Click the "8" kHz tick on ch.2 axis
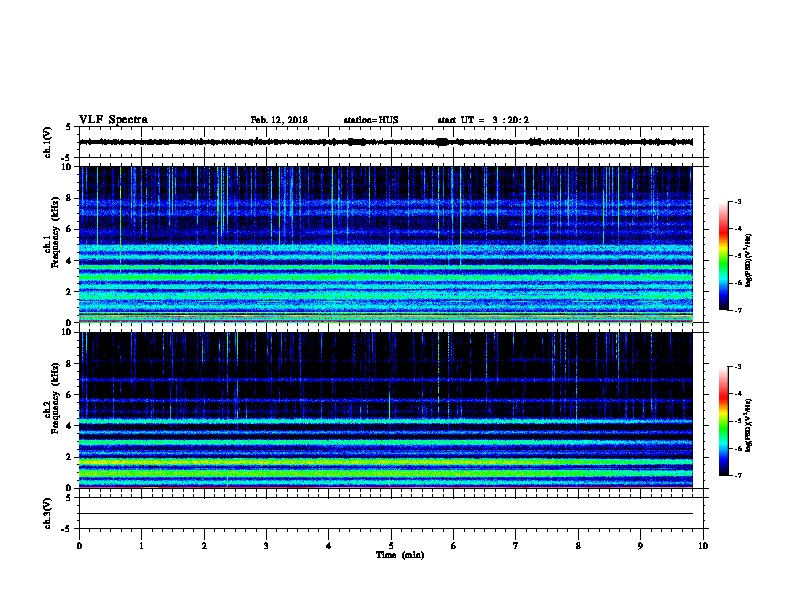Image resolution: width=792 pixels, height=612 pixels. (x=69, y=364)
